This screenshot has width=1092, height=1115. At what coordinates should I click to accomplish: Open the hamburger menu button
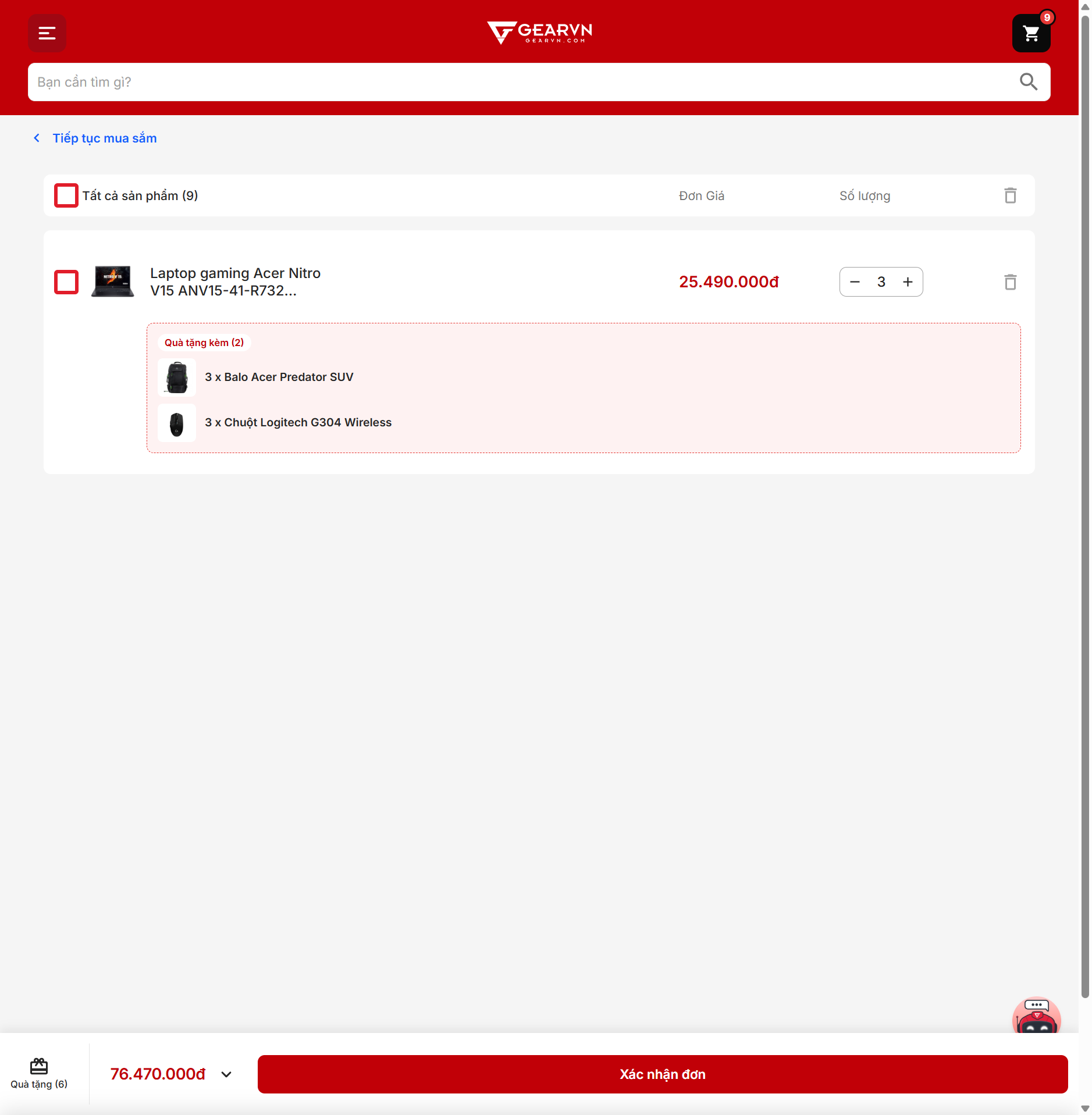pos(47,33)
